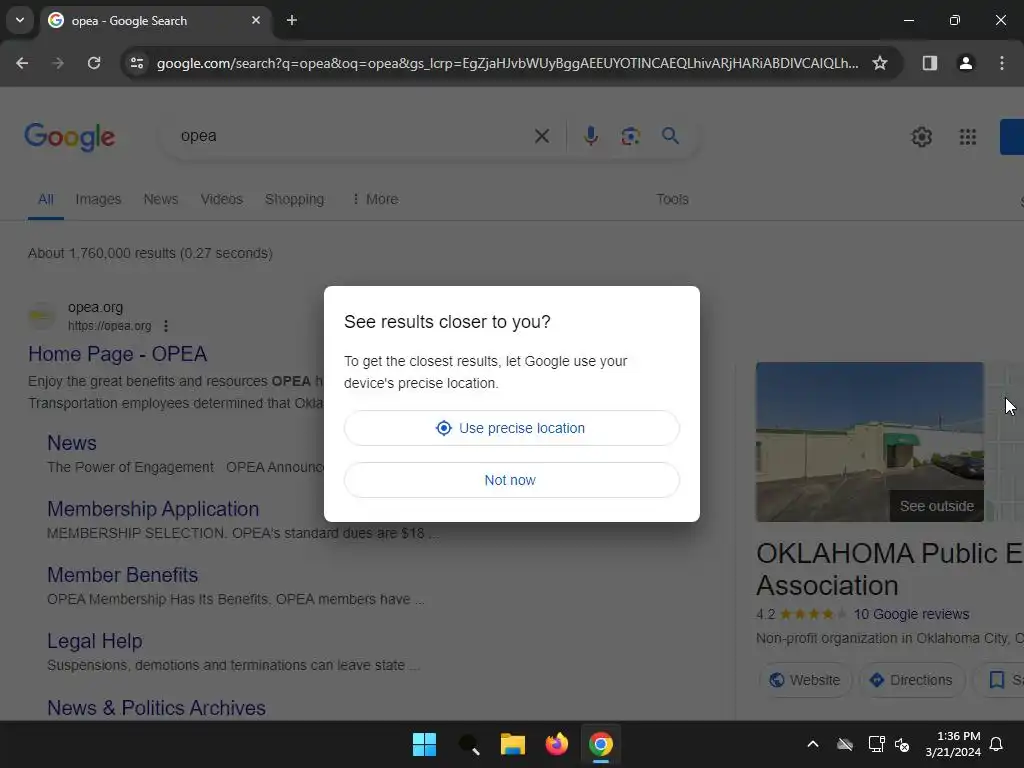
Task: Start voice search with microphone icon
Action: (x=590, y=136)
